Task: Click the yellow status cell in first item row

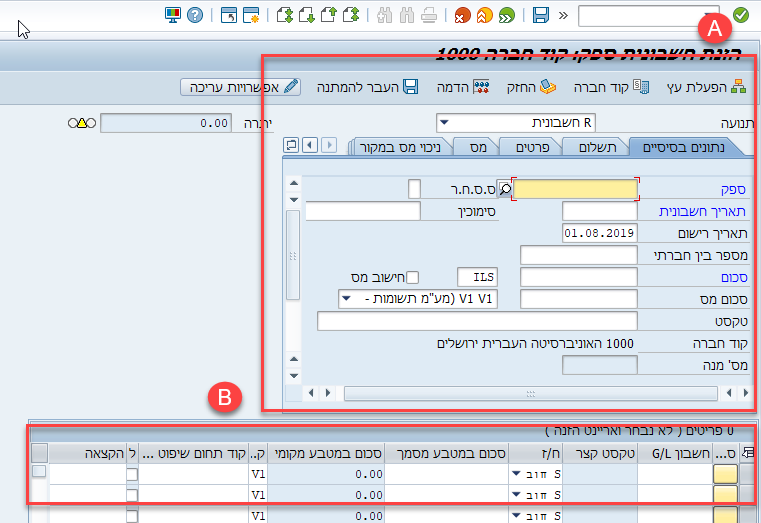Action: coord(725,474)
